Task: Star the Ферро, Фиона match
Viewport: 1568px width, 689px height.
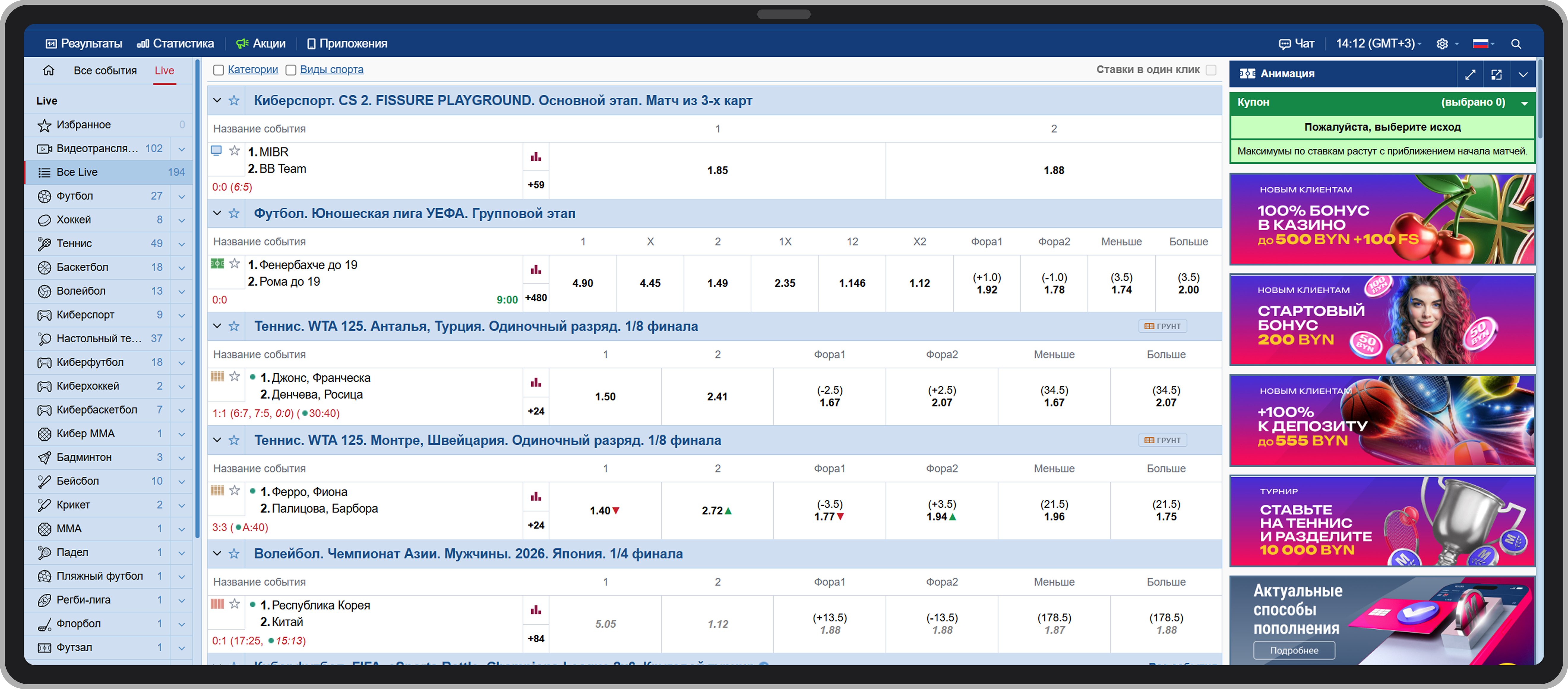Action: tap(234, 491)
